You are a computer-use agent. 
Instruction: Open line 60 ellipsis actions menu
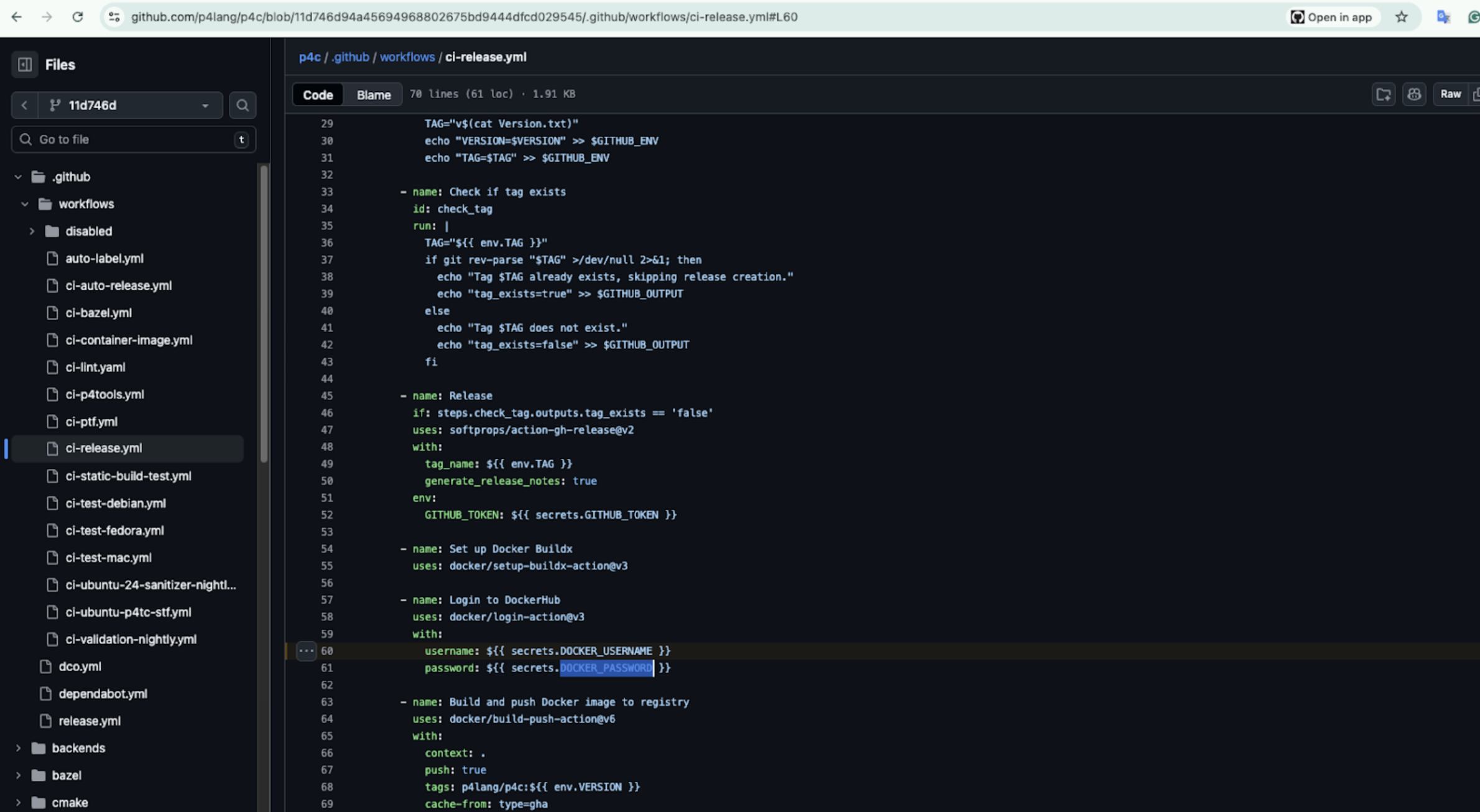click(306, 651)
